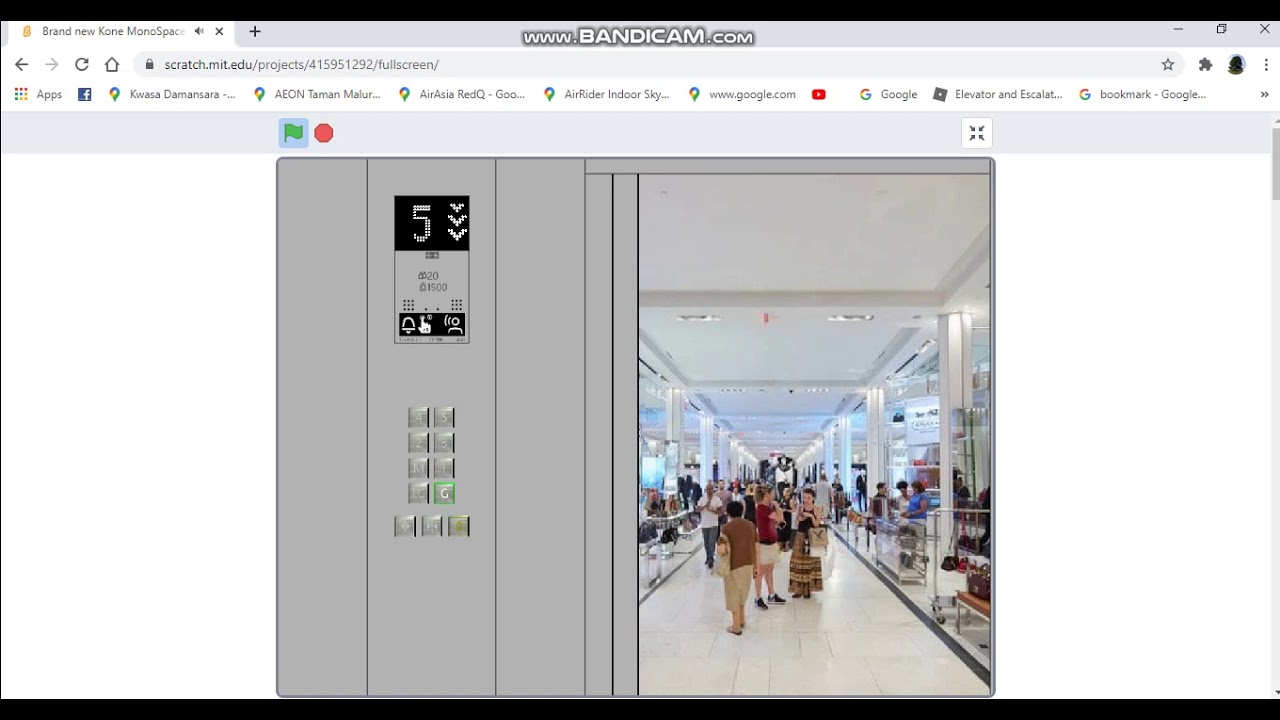Open the AirAsia RedQ bookmark
The width and height of the screenshot is (1280, 720).
(461, 94)
